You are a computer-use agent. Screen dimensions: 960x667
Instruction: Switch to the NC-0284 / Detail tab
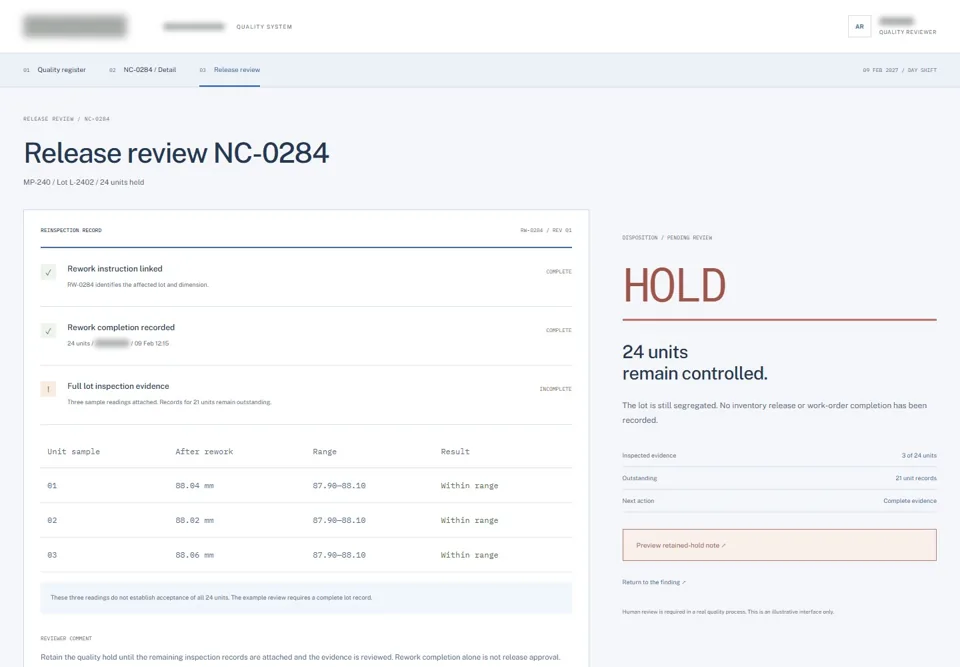pos(143,70)
